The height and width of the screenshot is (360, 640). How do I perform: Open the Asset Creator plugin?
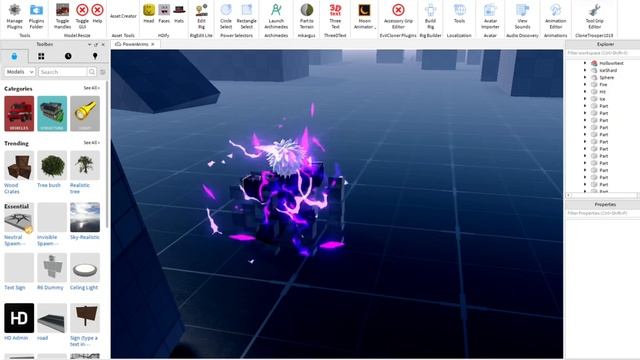click(123, 16)
